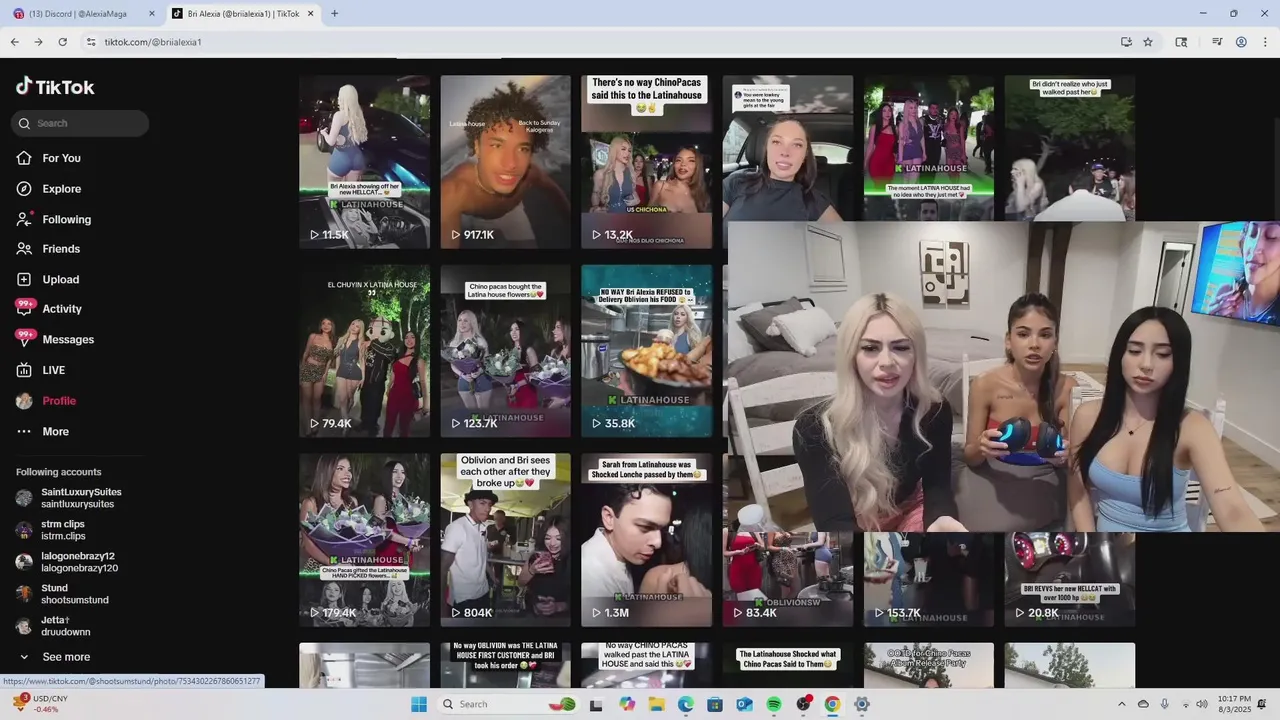This screenshot has width=1280, height=720.
Task: Open 'moment LATINA HOUSE' video thumbnail
Action: [x=929, y=148]
